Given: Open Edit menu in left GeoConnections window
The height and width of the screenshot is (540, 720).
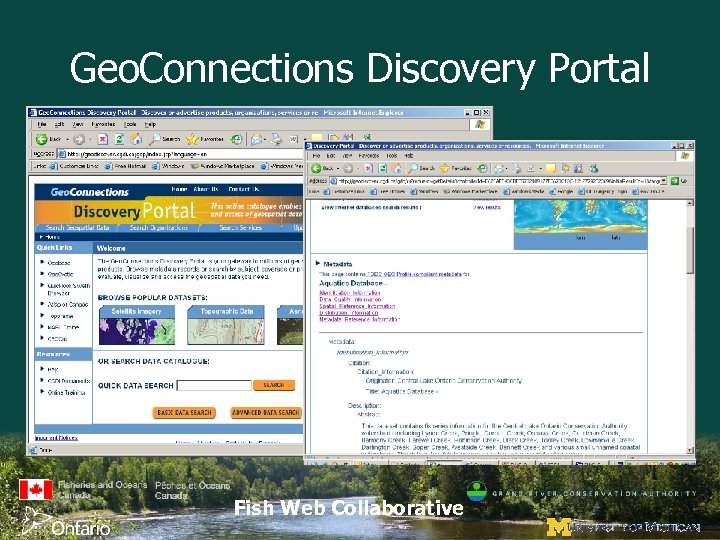Looking at the screenshot, I should [x=59, y=124].
